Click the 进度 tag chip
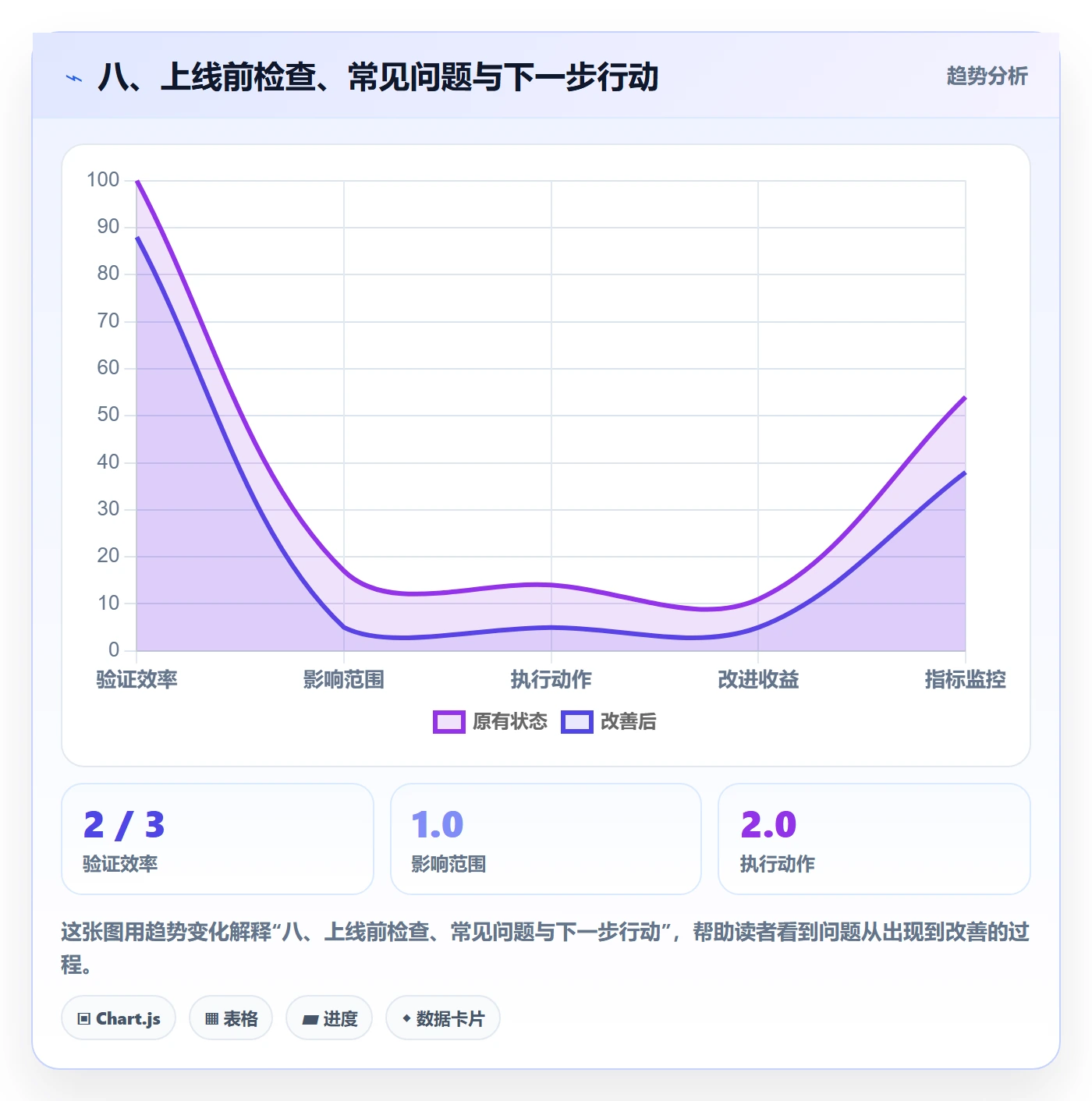 pyautogui.click(x=329, y=1018)
